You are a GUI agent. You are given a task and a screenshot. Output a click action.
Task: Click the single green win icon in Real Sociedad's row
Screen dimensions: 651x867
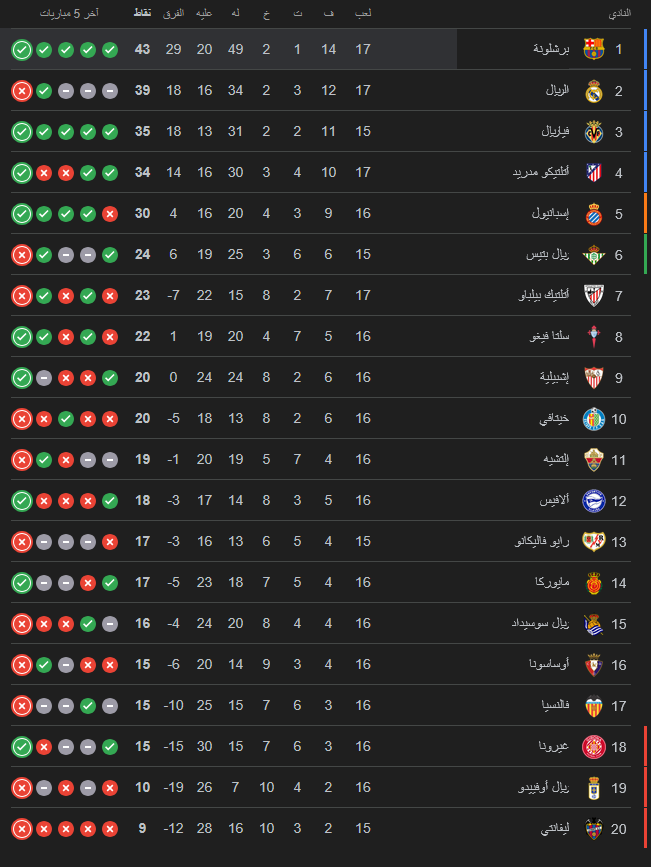88,623
